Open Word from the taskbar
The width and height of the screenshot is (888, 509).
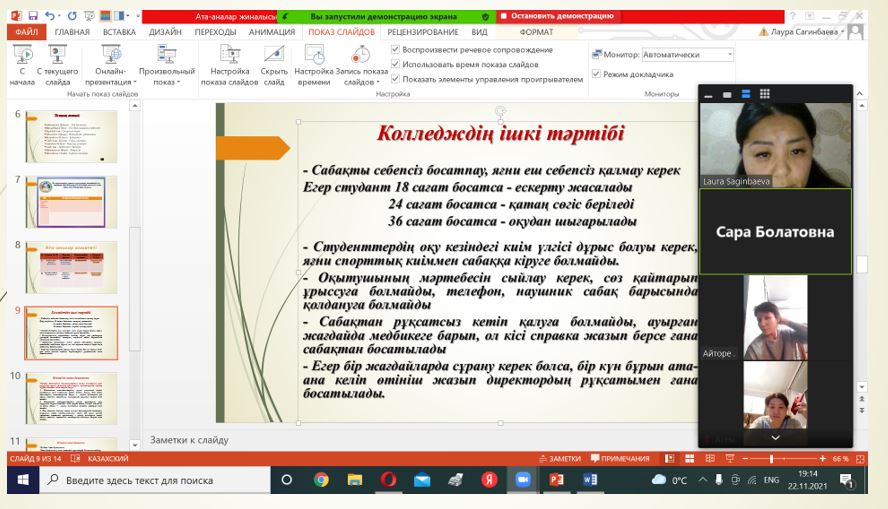590,480
